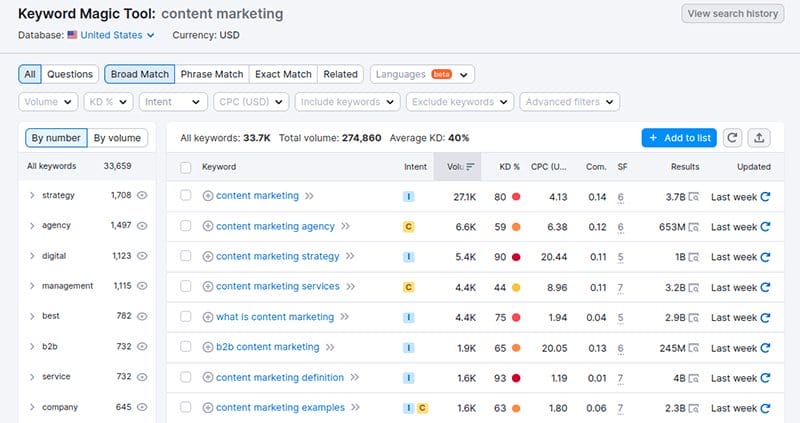
Task: Refresh metrics for content marketing row
Action: pyautogui.click(x=765, y=196)
